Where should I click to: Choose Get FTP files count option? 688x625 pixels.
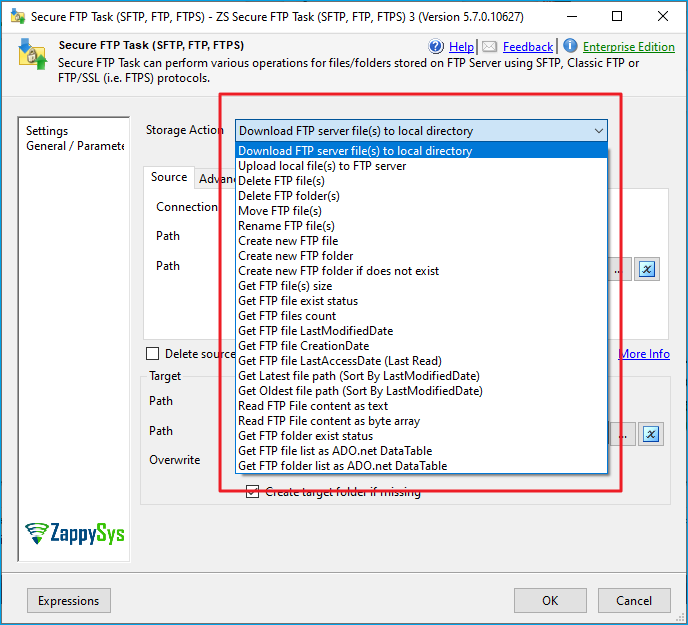(x=287, y=316)
